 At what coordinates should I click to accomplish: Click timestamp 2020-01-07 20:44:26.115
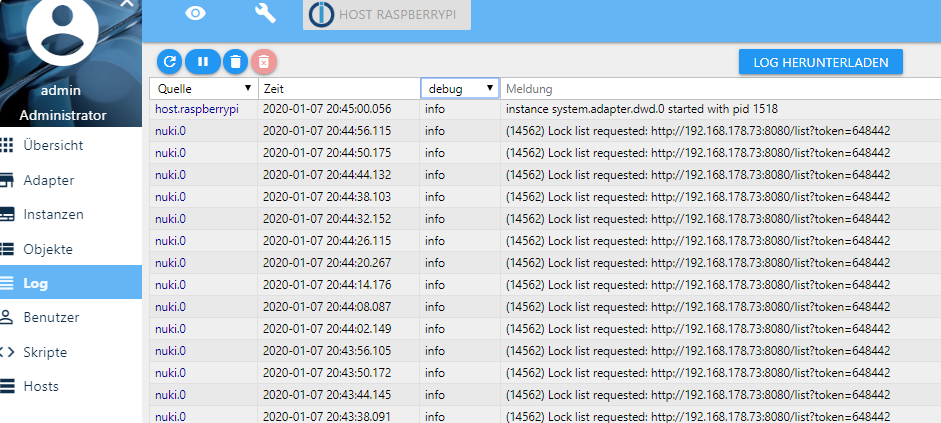tap(327, 241)
